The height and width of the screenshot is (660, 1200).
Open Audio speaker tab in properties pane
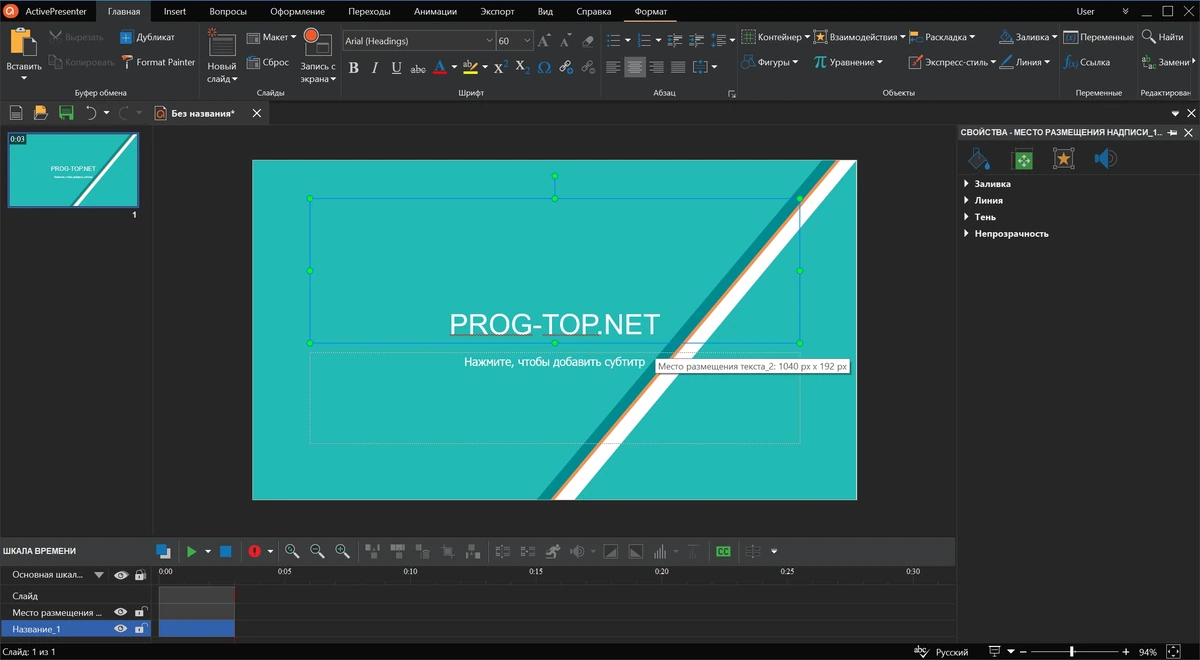coord(1105,159)
